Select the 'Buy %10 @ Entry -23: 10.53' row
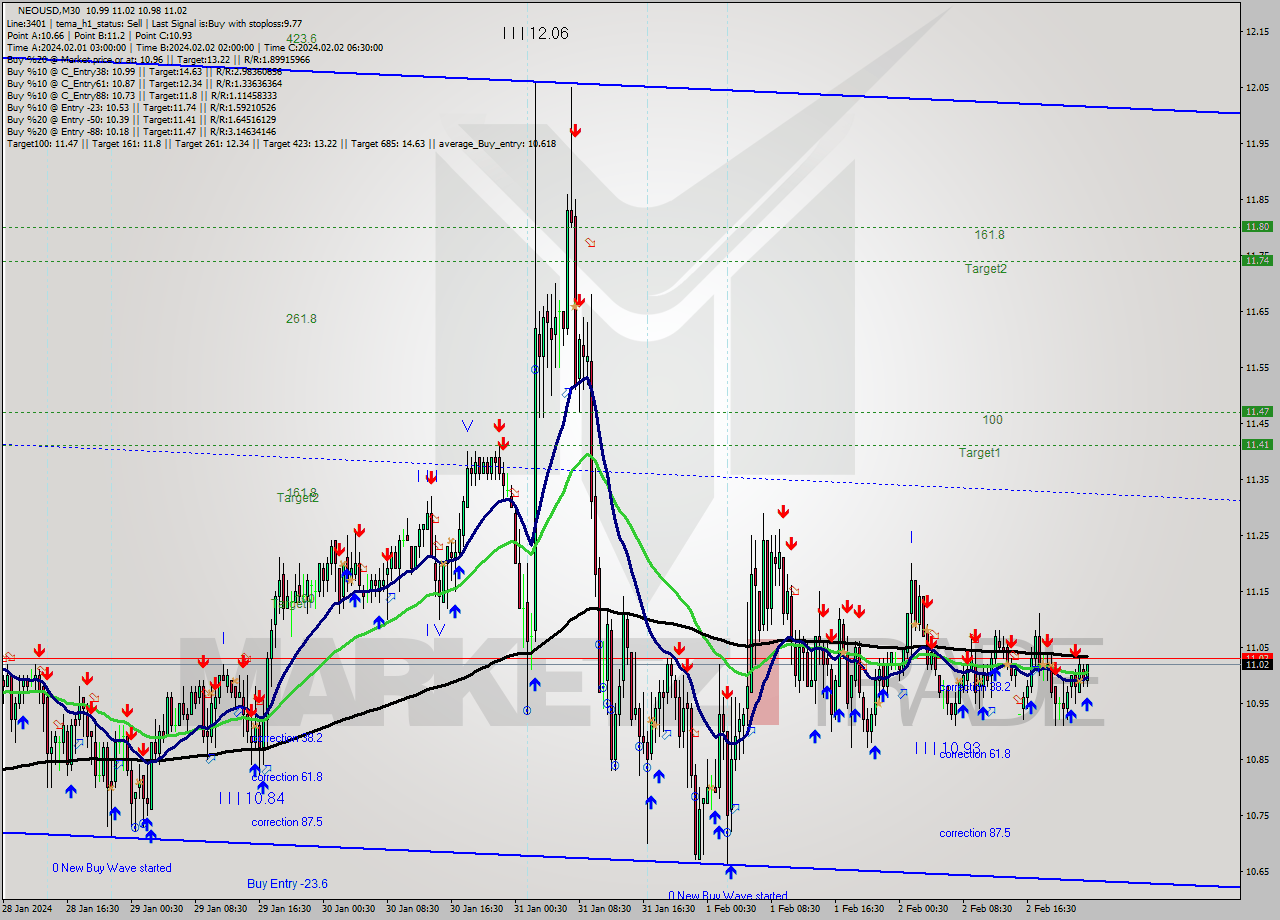The image size is (1280, 920). (141, 108)
